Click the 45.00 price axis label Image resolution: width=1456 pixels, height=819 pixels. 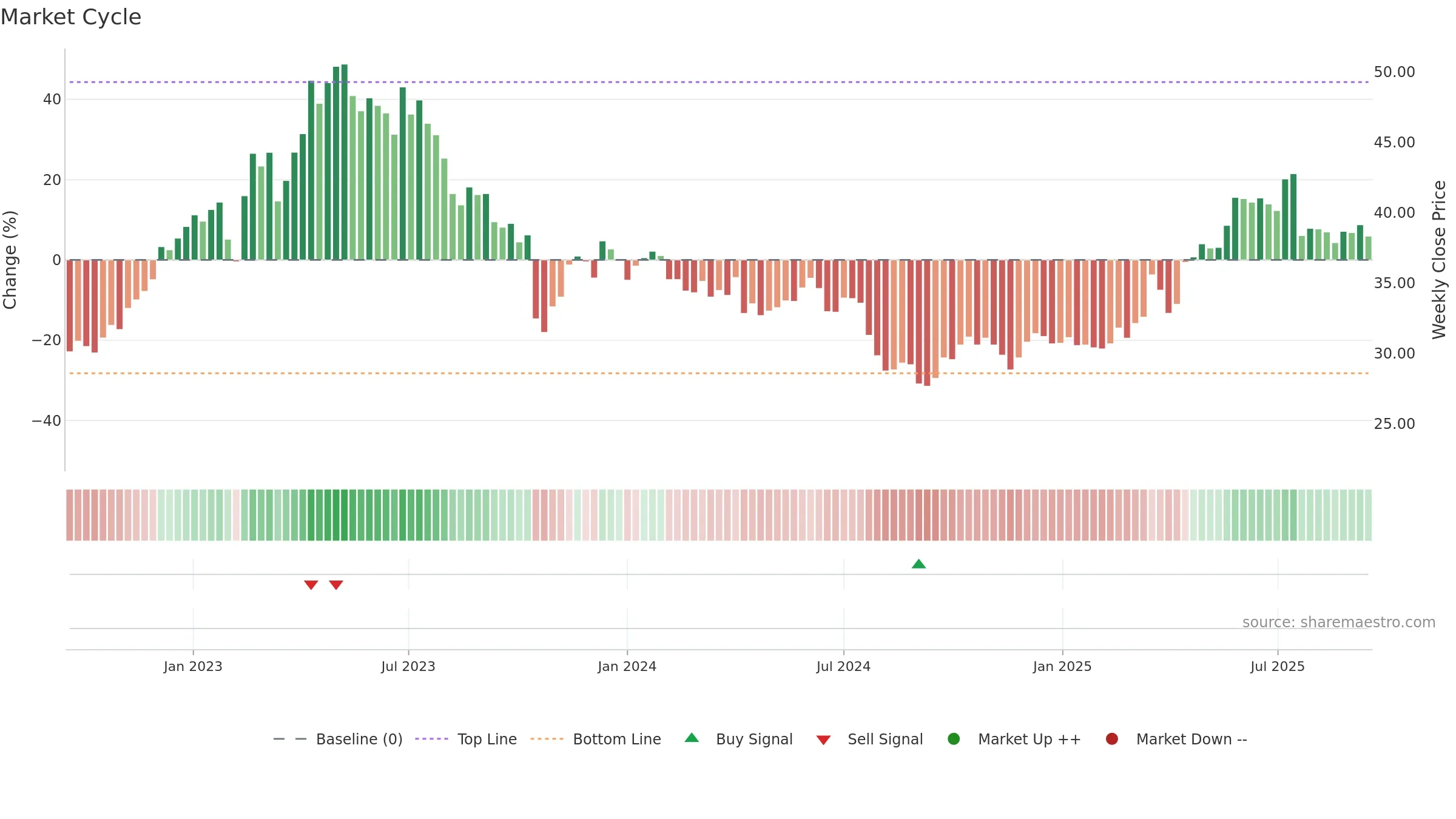(x=1394, y=142)
